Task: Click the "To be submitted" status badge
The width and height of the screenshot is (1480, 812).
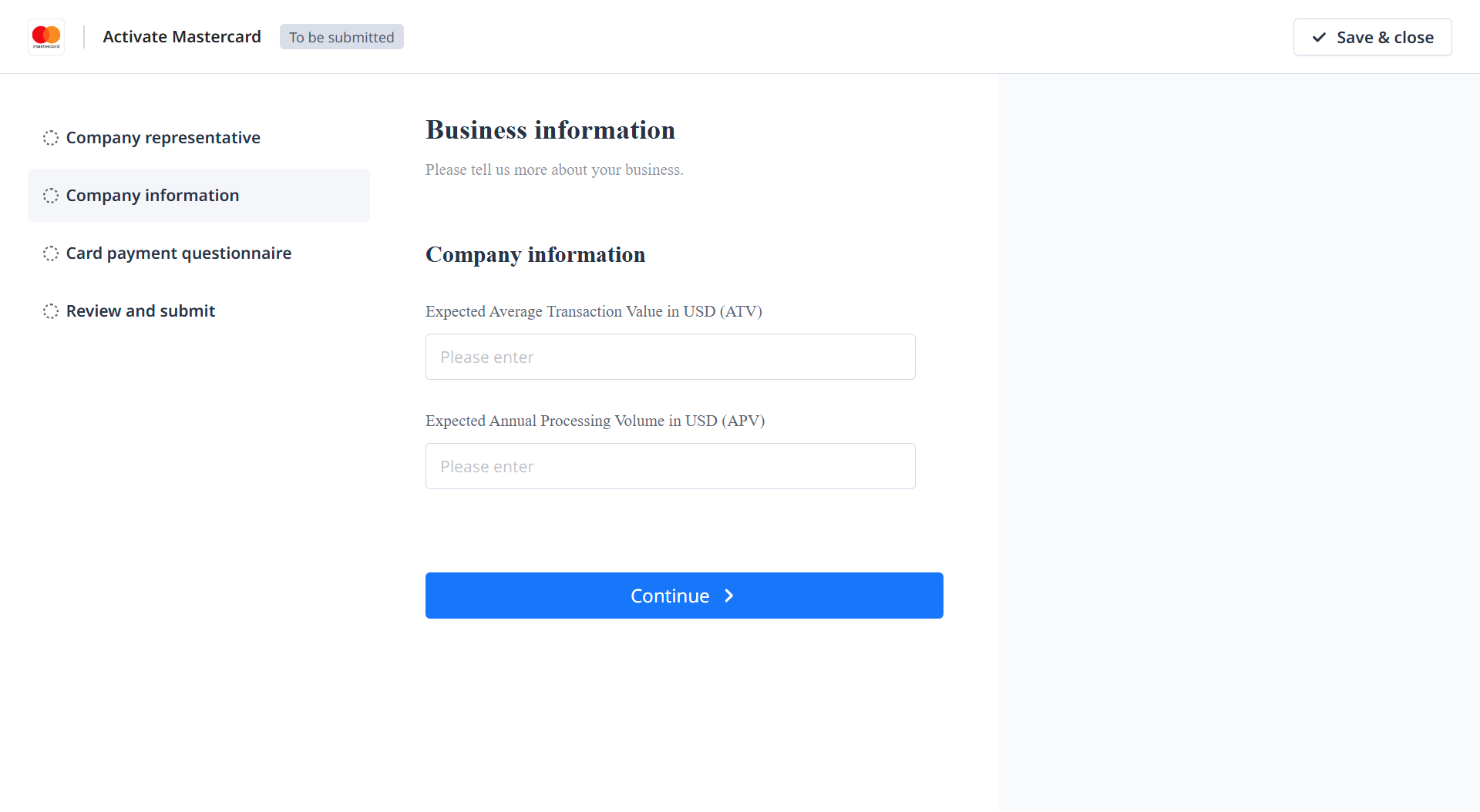Action: pos(341,37)
